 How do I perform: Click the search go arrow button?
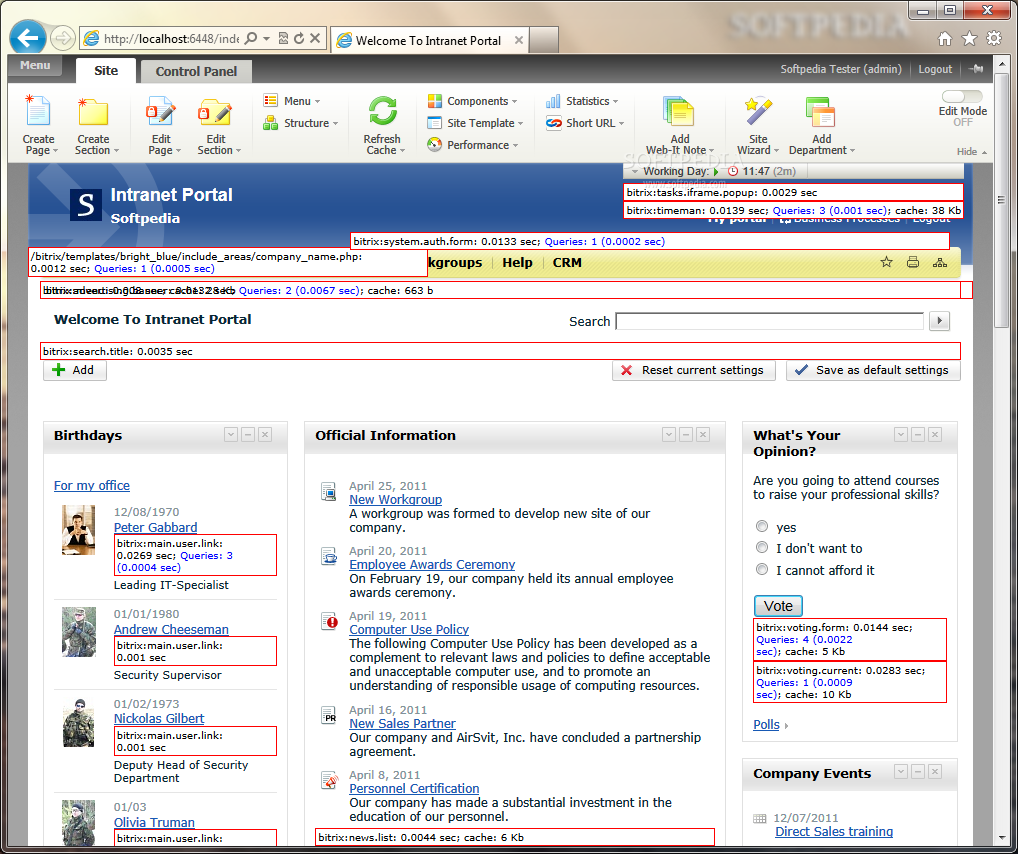click(939, 321)
